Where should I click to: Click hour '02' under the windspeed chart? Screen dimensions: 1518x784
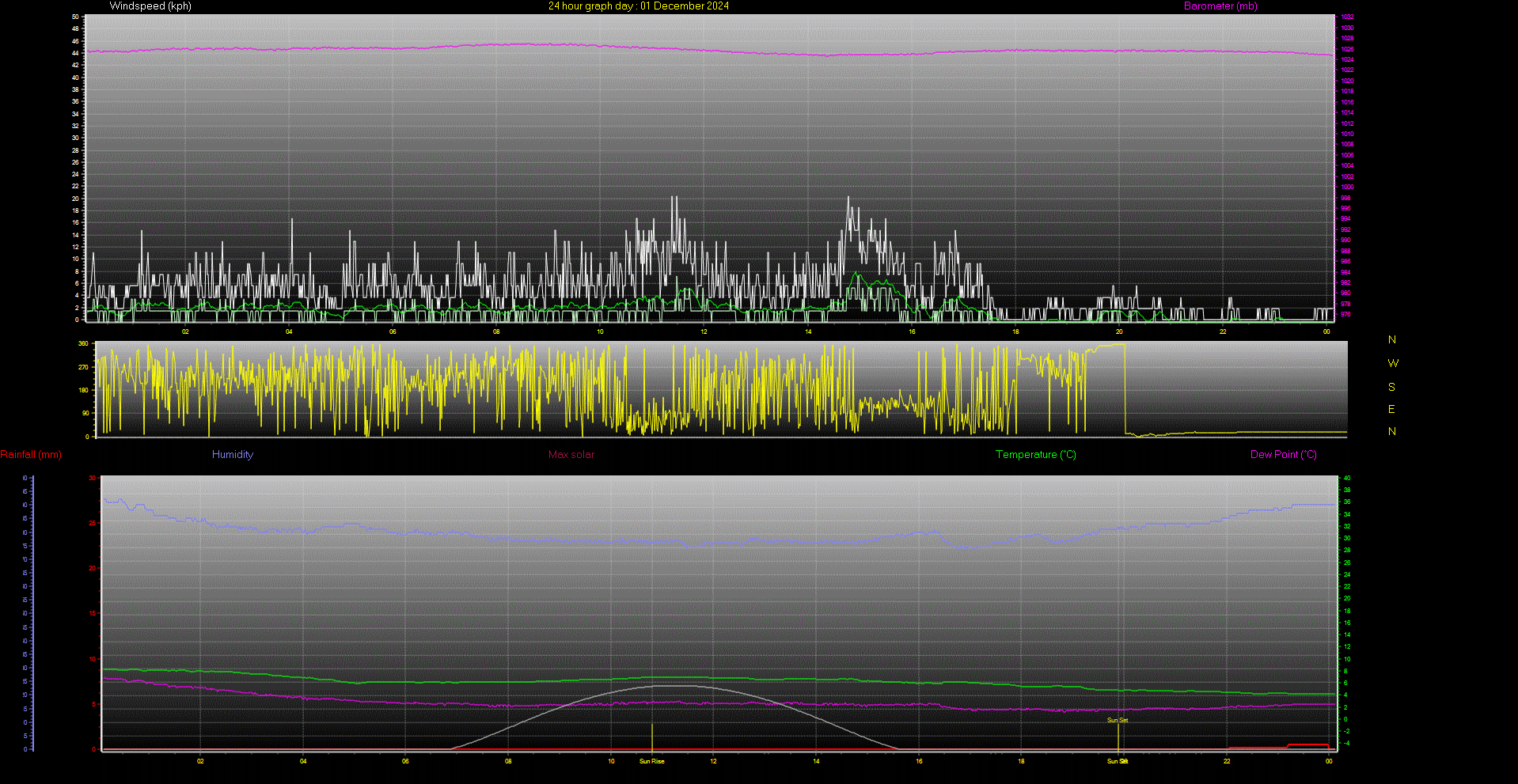coord(185,331)
